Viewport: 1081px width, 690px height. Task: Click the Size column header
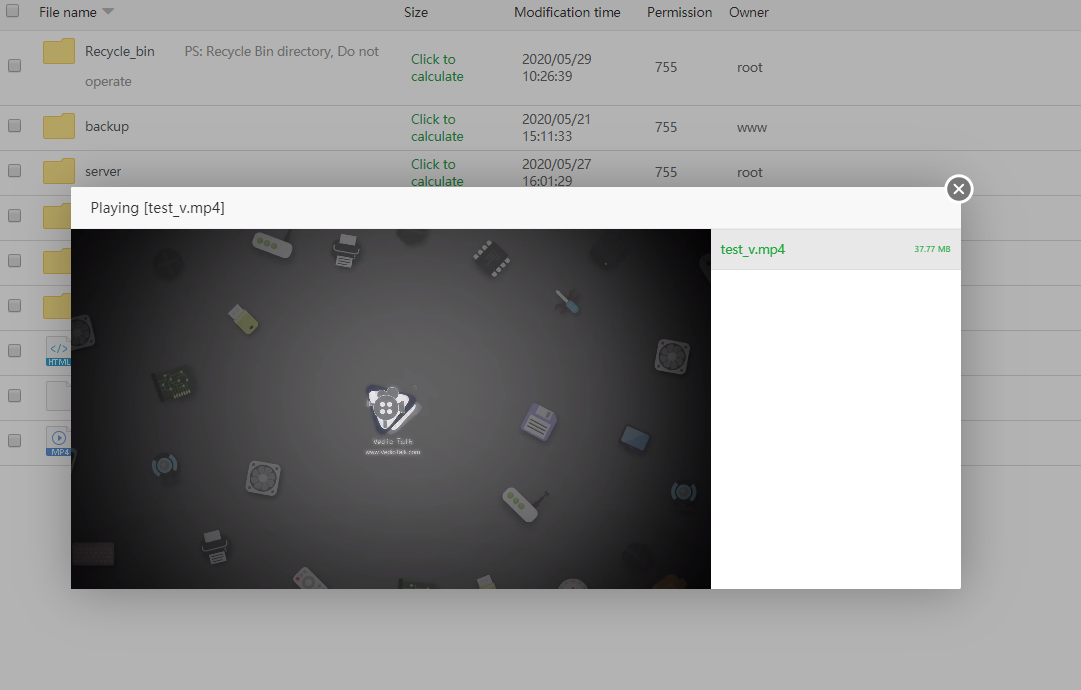point(416,12)
